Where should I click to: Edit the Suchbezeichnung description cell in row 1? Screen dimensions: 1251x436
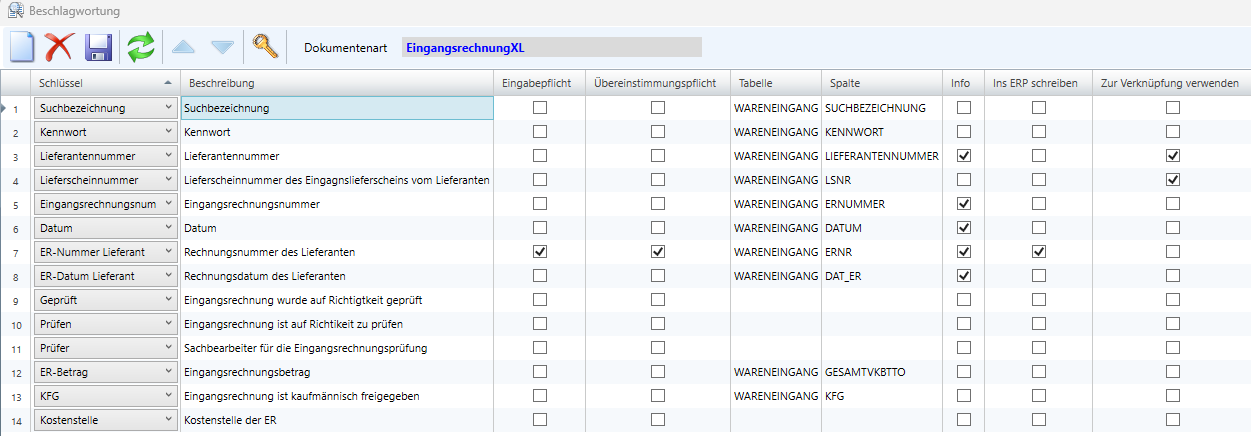(x=337, y=108)
